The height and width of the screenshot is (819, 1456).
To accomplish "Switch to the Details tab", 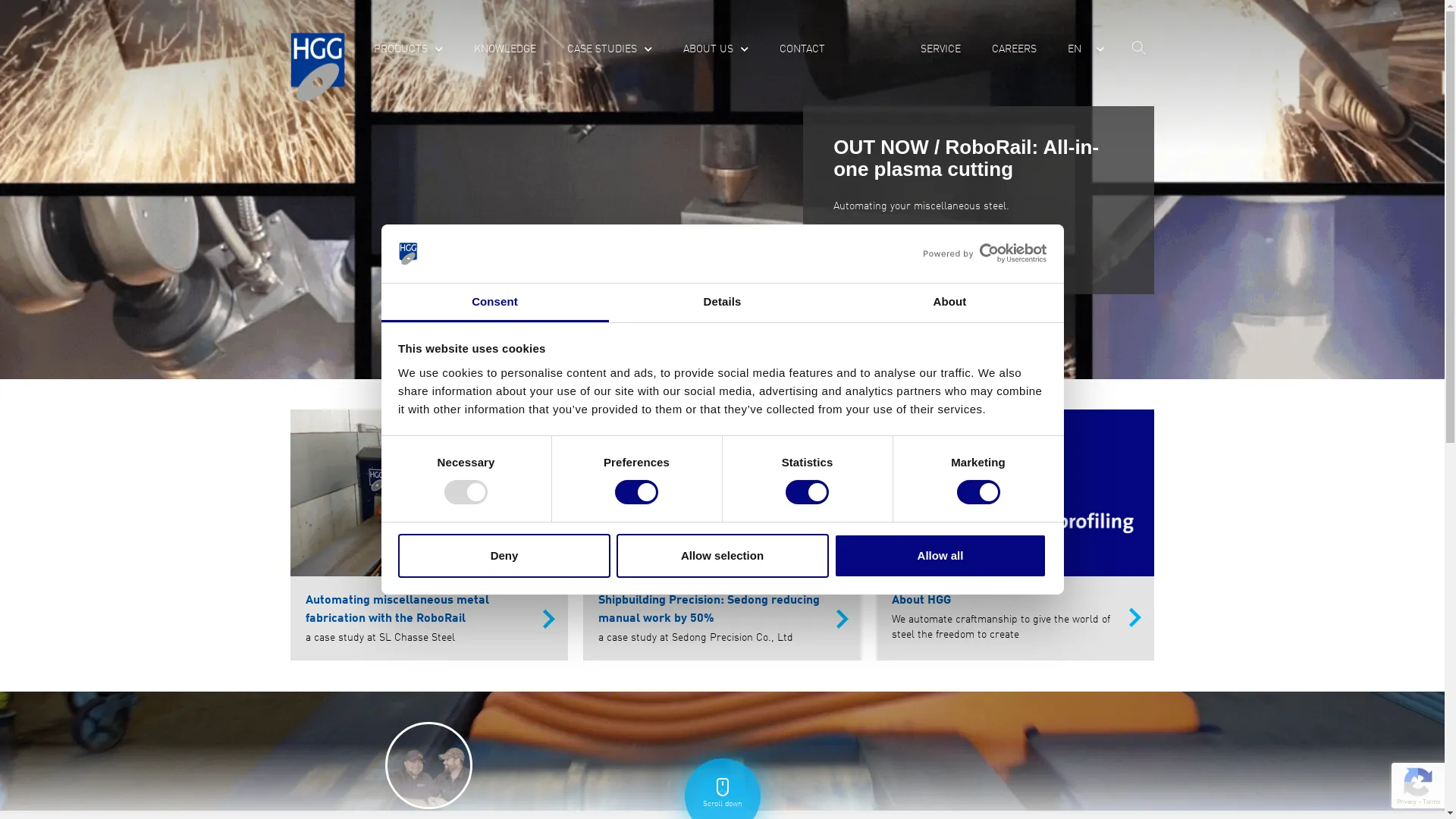I will point(721,302).
